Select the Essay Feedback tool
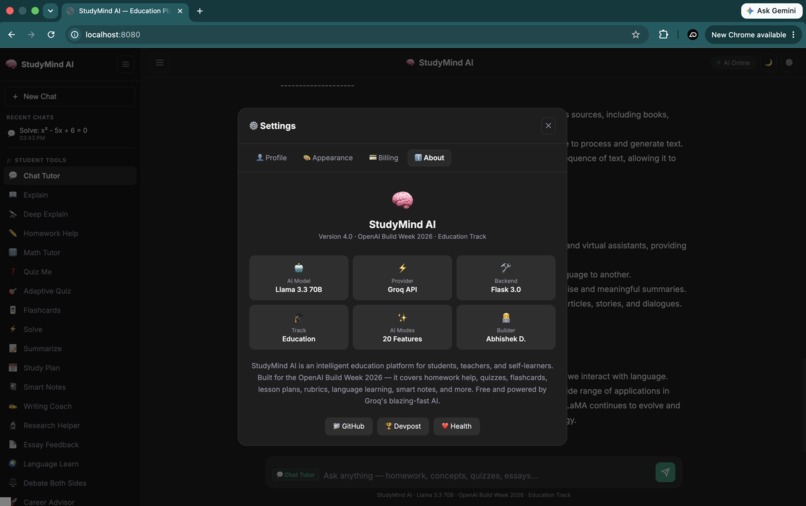This screenshot has height=506, width=806. coord(69,444)
